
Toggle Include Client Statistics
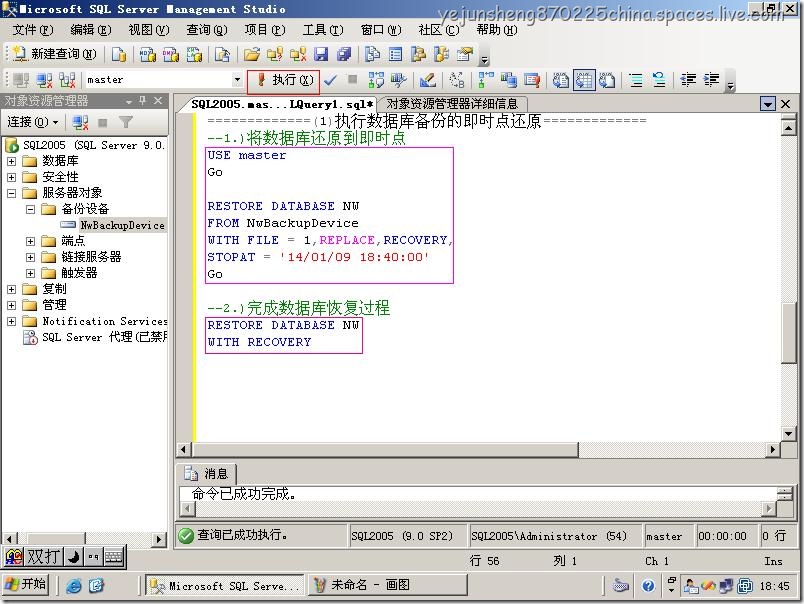click(509, 80)
